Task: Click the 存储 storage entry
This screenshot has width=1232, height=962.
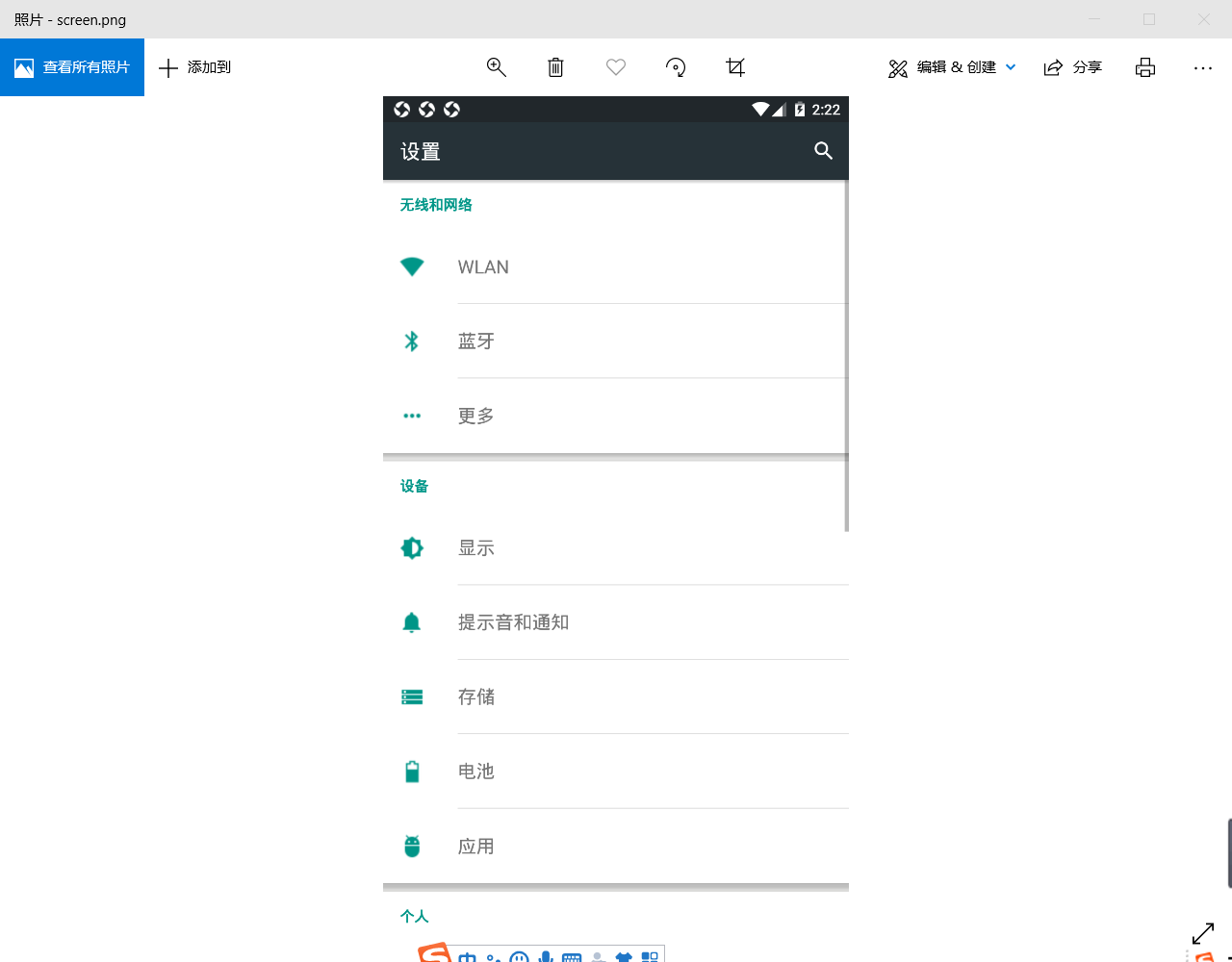Action: click(616, 696)
